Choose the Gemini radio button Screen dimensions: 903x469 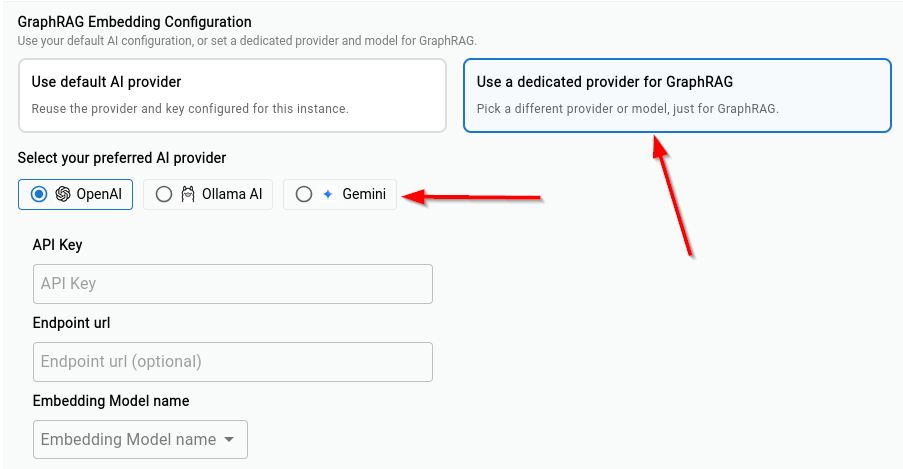point(303,194)
